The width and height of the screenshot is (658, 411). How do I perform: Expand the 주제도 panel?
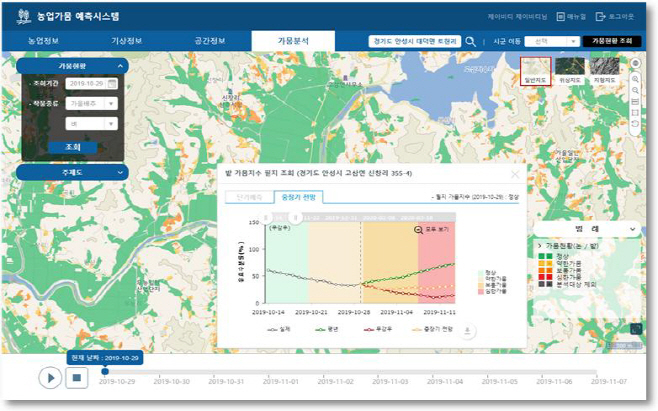[x=72, y=172]
